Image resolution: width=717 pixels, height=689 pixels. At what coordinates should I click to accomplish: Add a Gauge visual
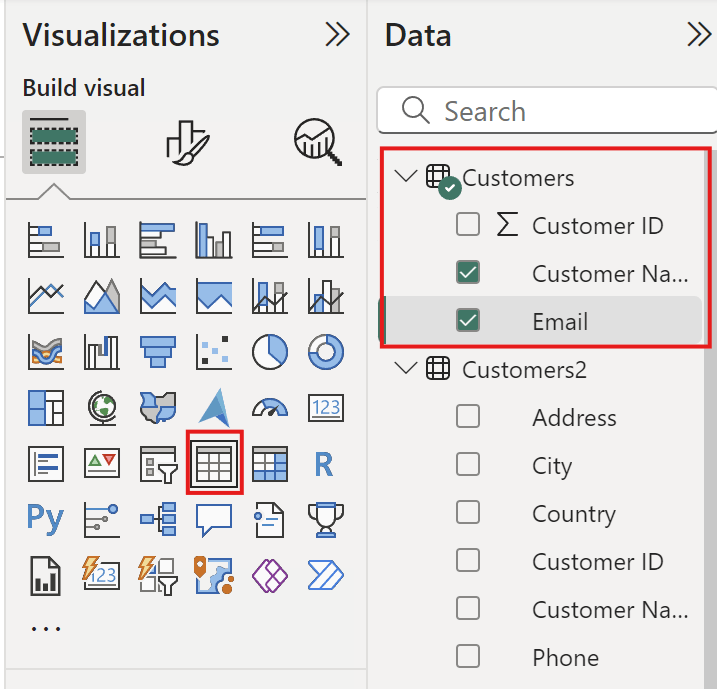(269, 407)
